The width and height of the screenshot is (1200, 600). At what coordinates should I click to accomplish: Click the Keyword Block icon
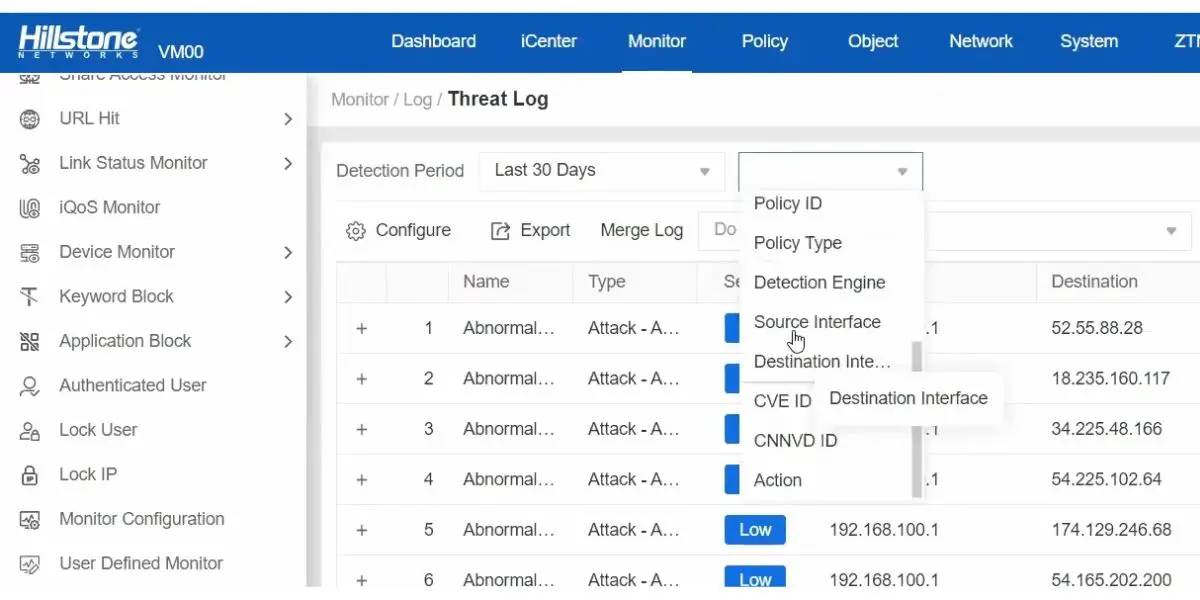30,297
